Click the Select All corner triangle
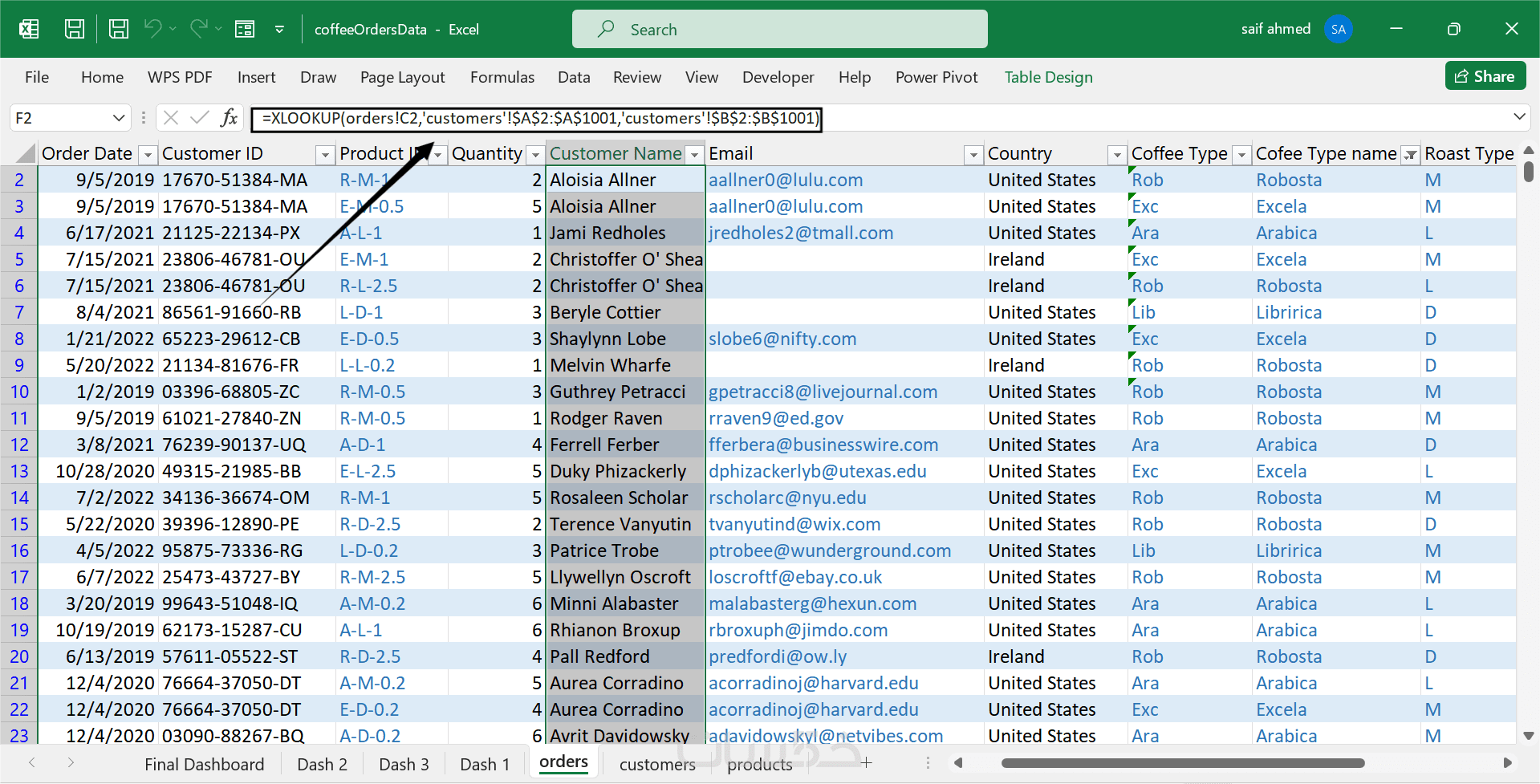 (25, 152)
